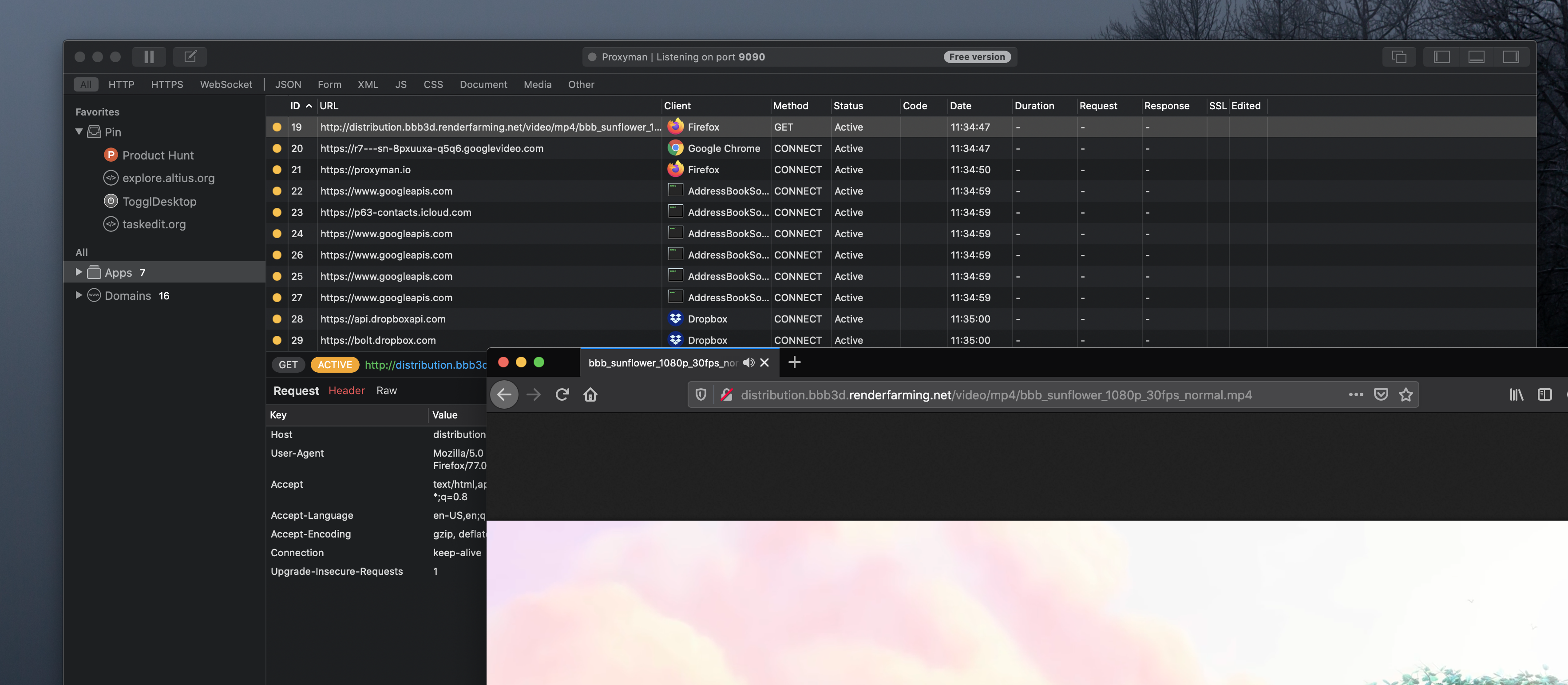Screen dimensions: 1568x685
Task: Click the Firefox home icon
Action: pyautogui.click(x=590, y=394)
